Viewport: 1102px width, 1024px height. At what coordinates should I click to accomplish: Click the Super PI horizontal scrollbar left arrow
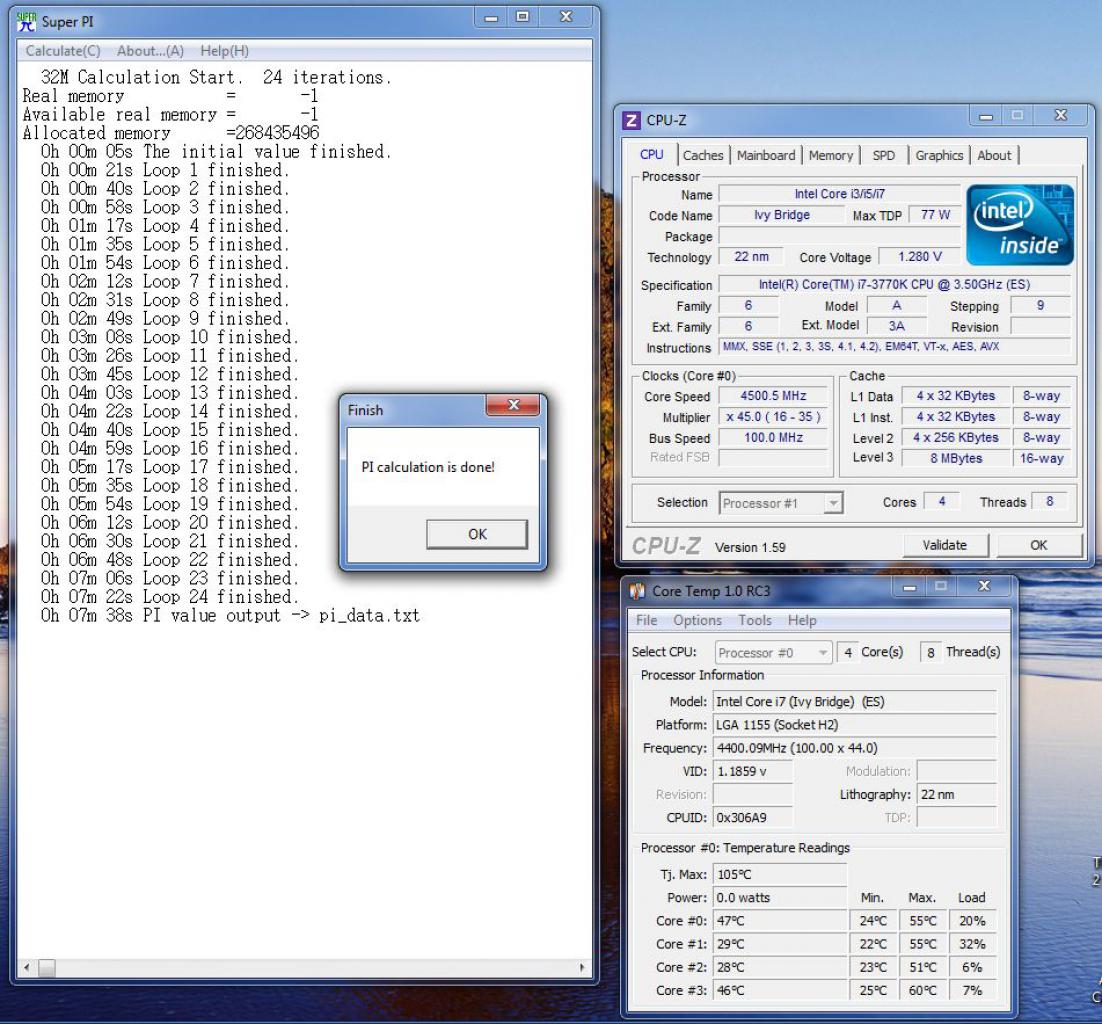(x=27, y=968)
